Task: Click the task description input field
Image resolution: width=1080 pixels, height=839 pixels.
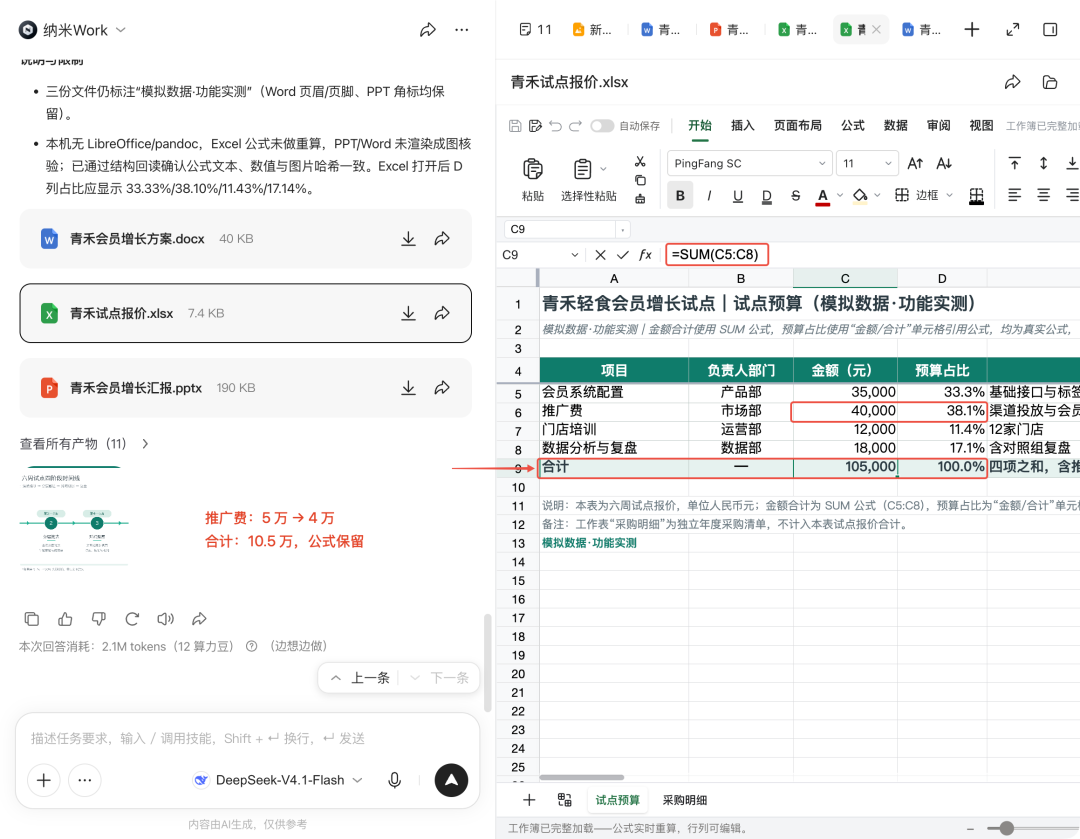Action: 247,738
